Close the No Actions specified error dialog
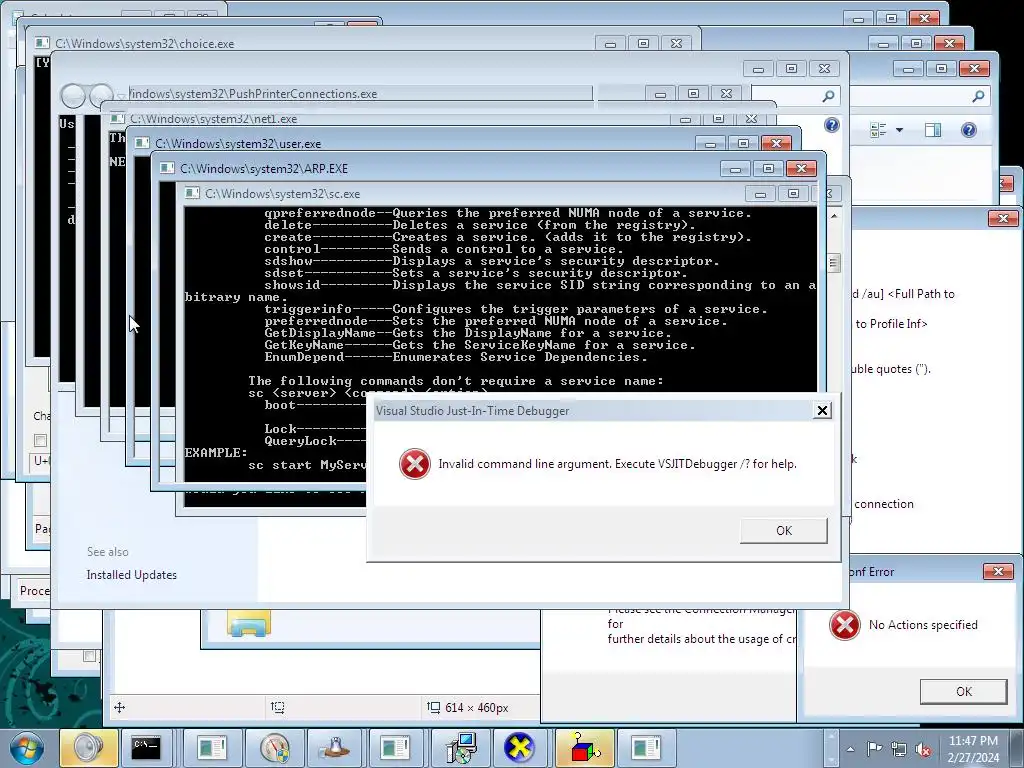Viewport: 1024px width, 768px height. coord(998,571)
